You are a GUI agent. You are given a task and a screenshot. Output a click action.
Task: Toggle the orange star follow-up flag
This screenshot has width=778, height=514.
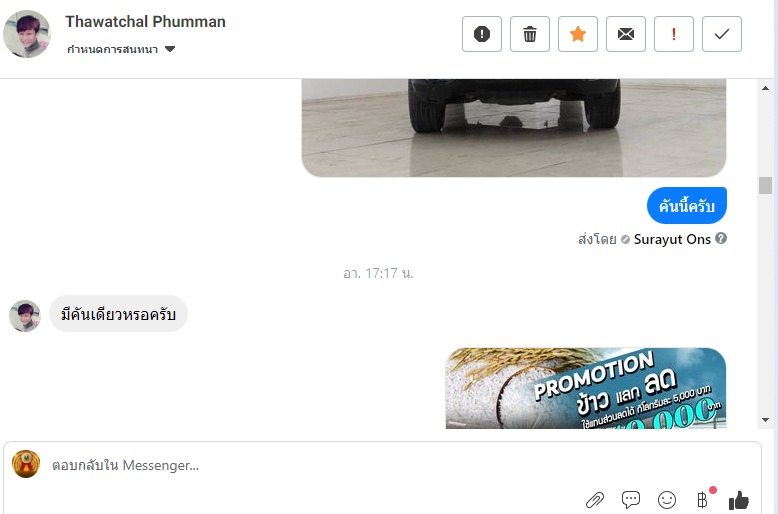[x=578, y=34]
